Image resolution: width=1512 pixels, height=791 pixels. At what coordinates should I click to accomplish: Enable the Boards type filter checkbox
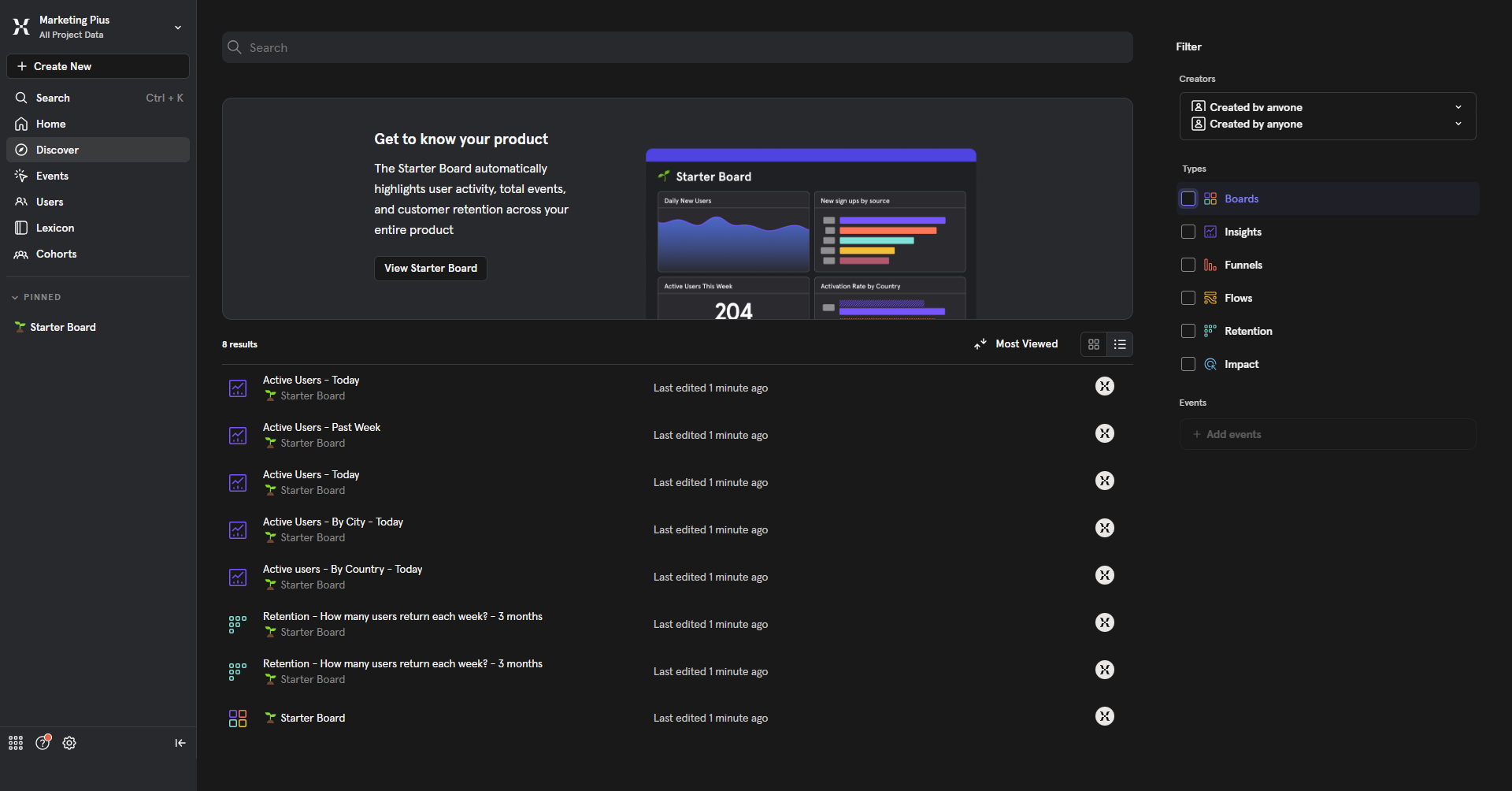tap(1188, 199)
